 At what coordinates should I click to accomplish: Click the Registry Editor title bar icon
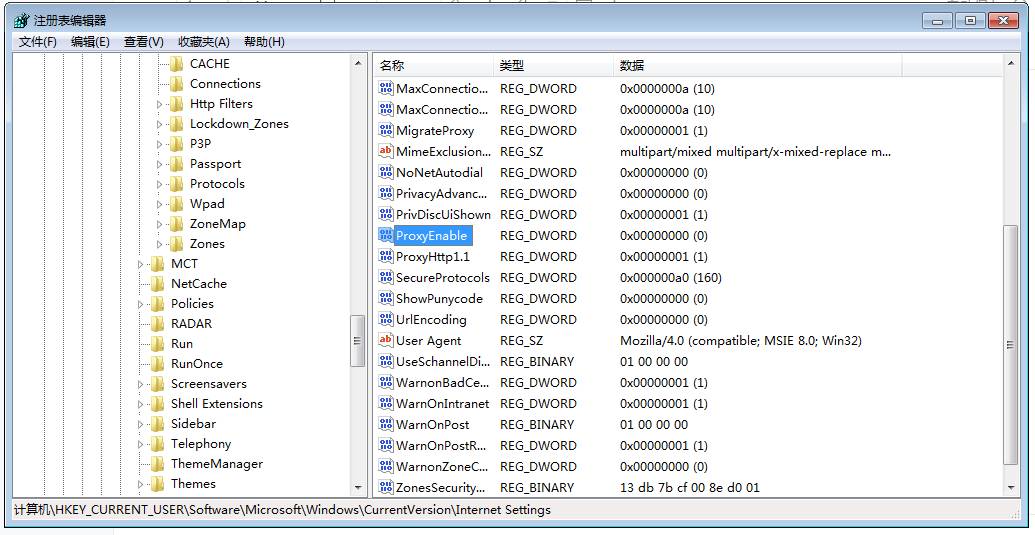click(21, 20)
